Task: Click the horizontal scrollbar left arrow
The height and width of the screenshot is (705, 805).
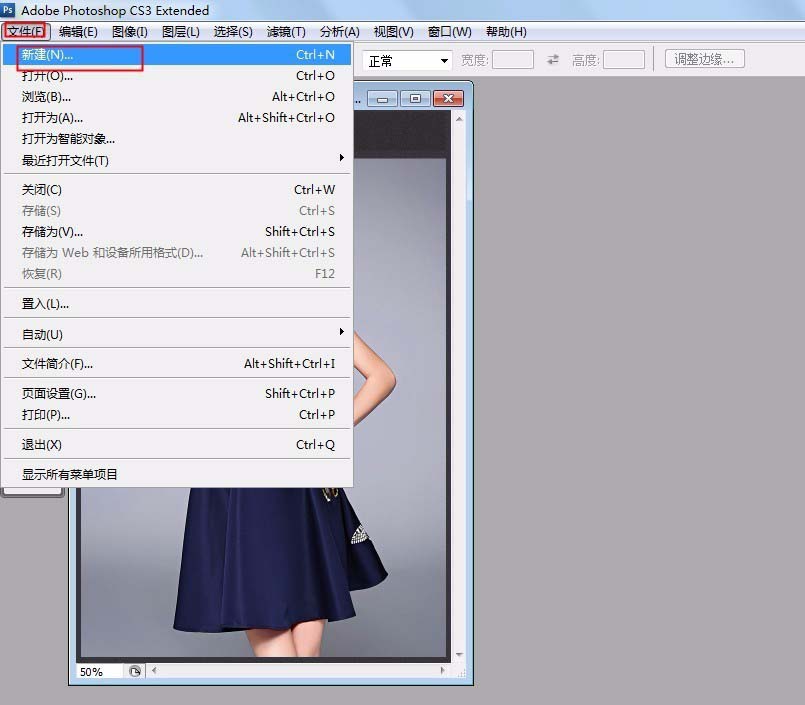Action: tap(155, 671)
